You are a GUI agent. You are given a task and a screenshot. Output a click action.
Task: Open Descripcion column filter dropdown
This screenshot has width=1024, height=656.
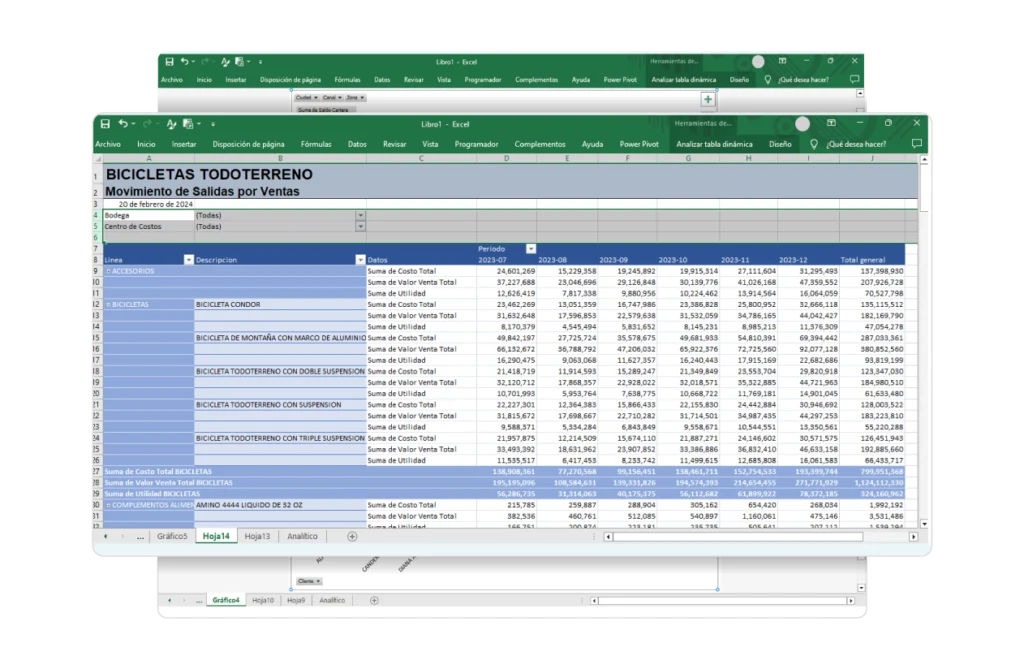360,260
